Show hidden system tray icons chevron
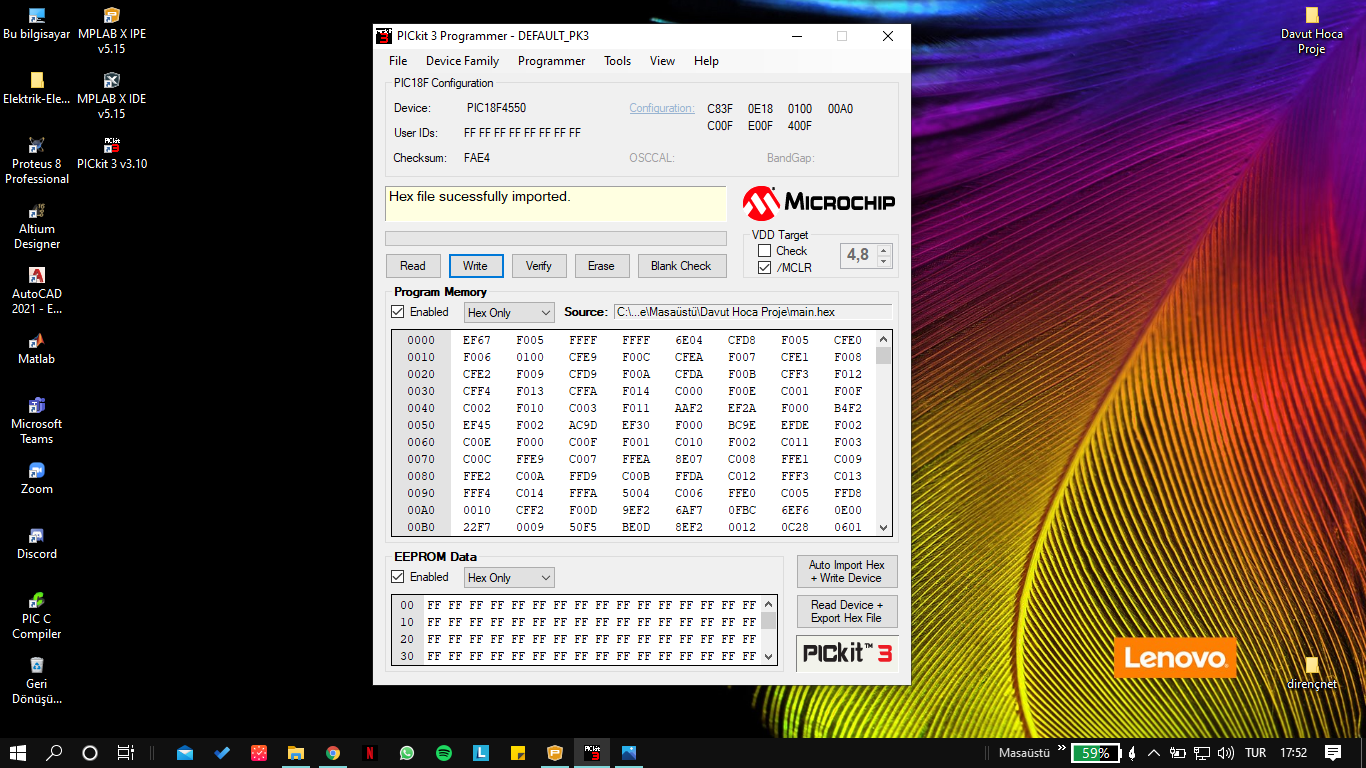The width and height of the screenshot is (1366, 768). coord(1153,753)
